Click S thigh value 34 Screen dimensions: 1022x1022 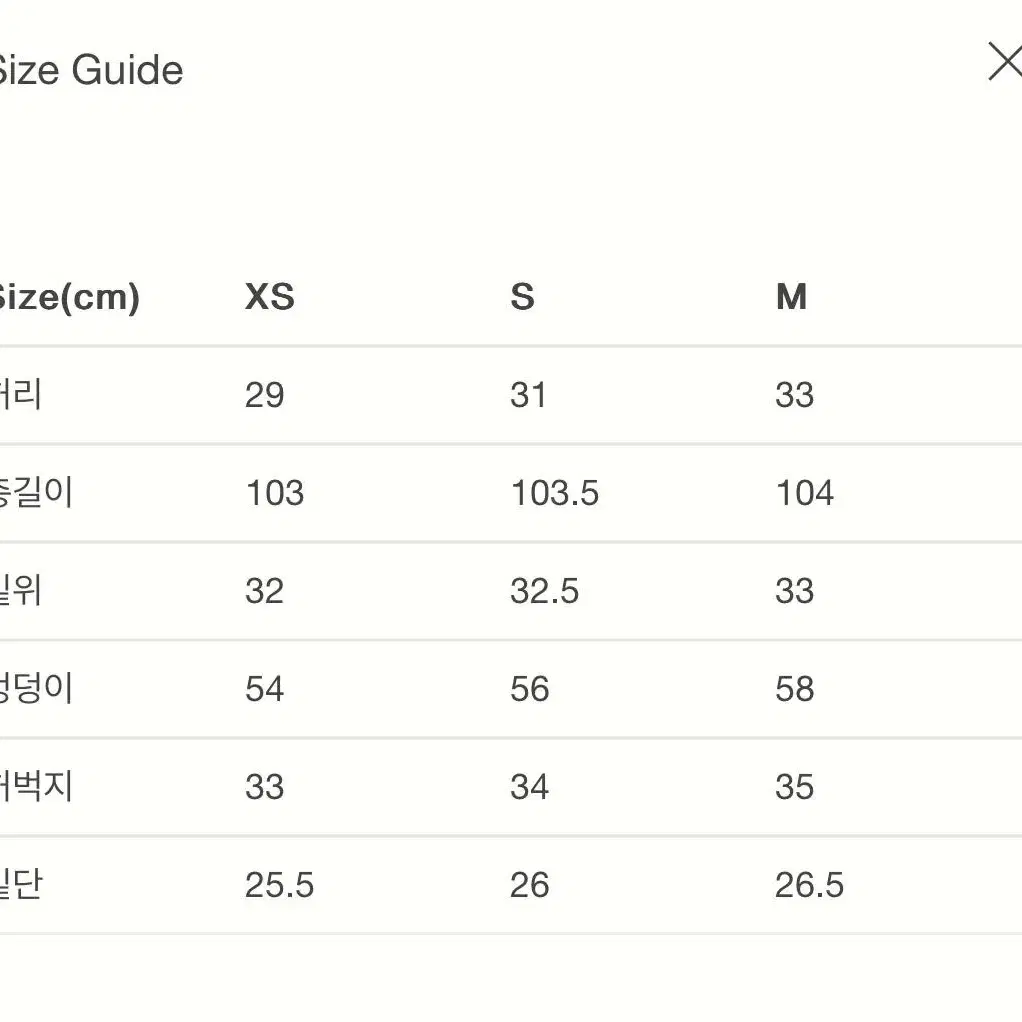click(x=529, y=787)
